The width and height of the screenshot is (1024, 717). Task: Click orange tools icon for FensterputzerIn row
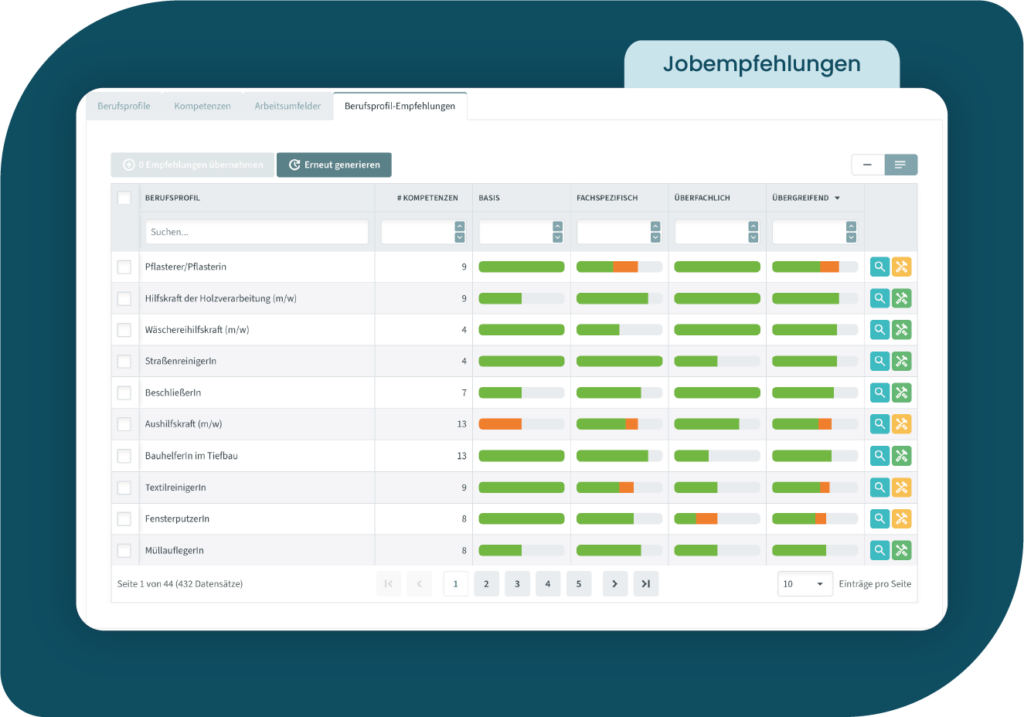(901, 519)
